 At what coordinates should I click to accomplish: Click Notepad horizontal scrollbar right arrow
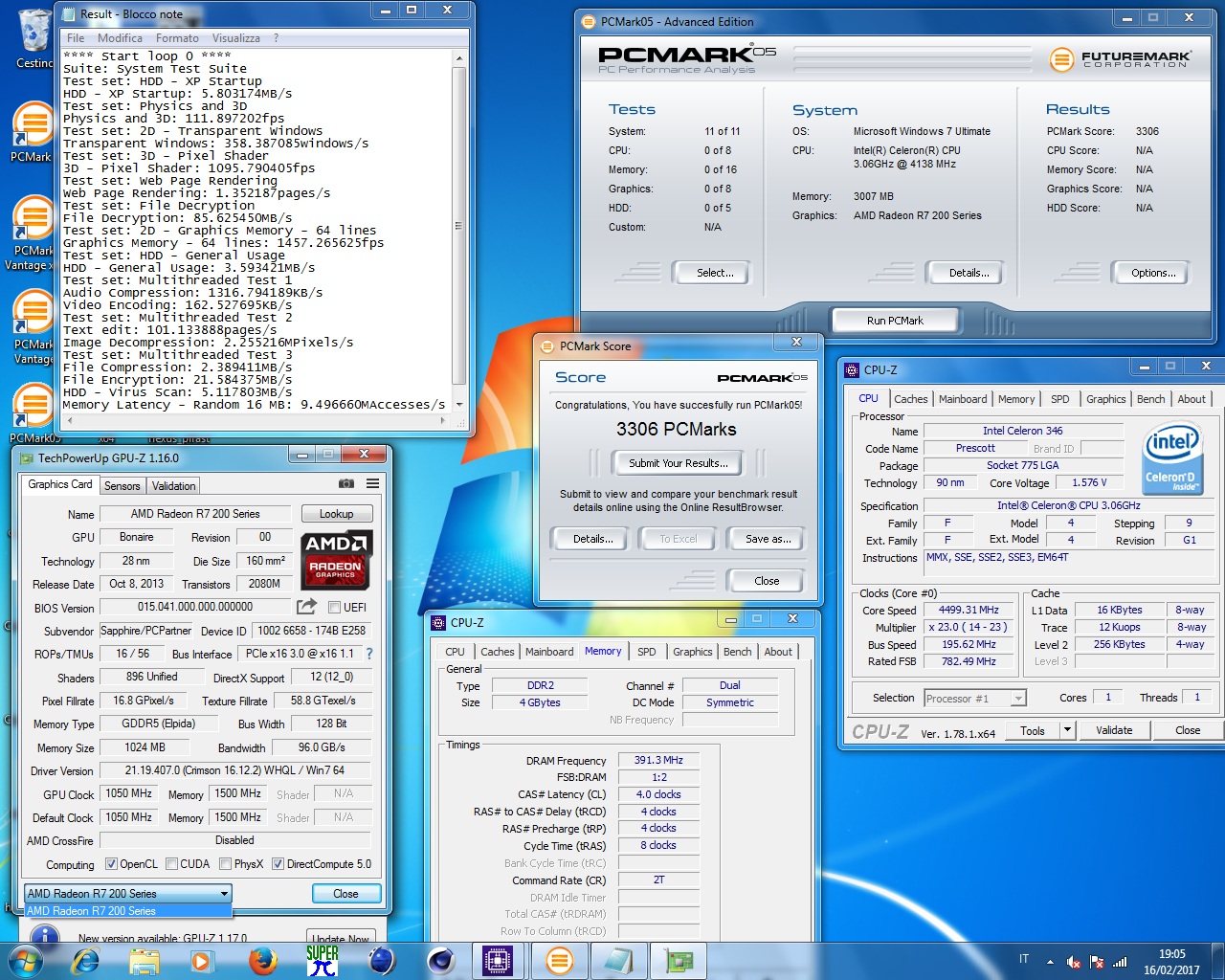point(442,420)
